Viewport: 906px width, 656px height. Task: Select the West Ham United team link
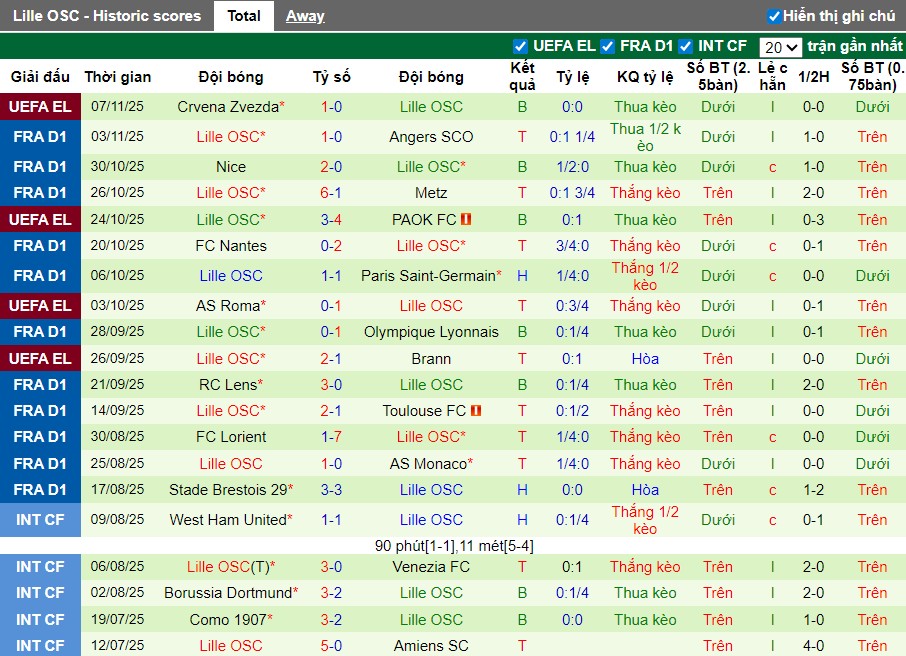pos(227,520)
